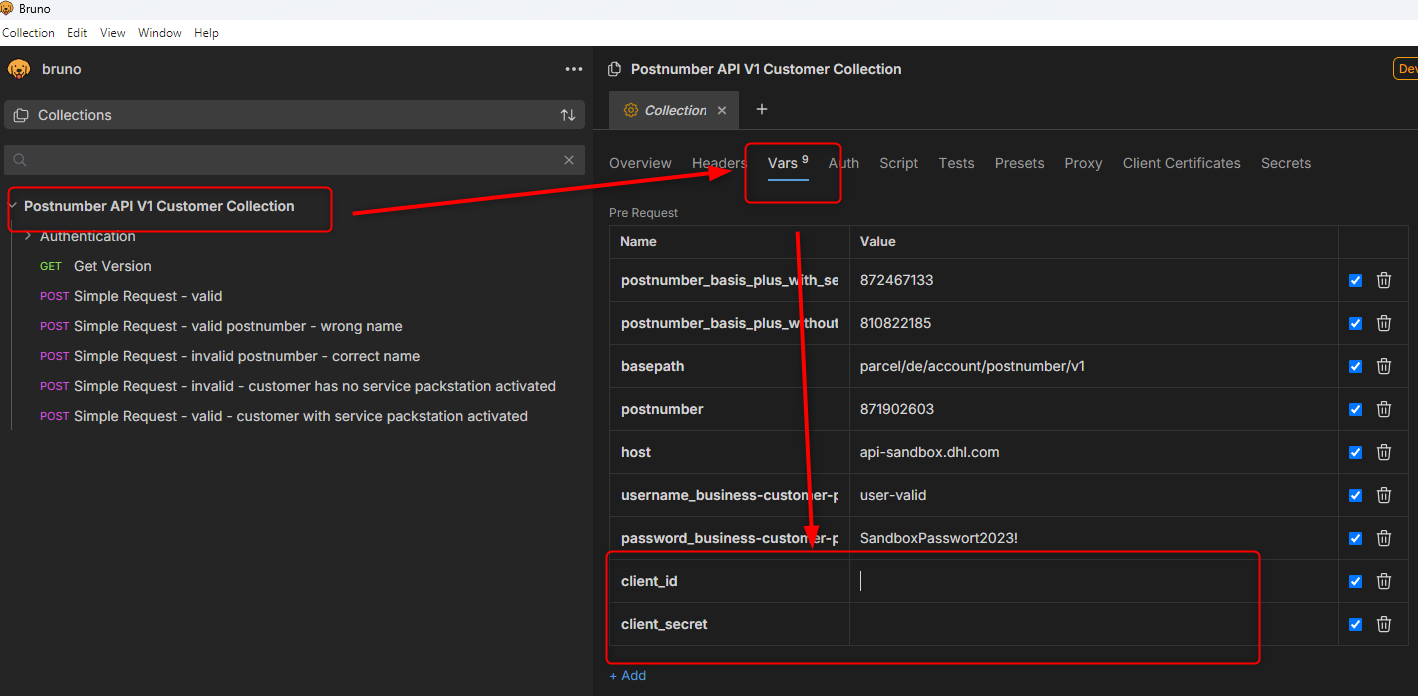Delete the host variable
1418x696 pixels.
(x=1384, y=452)
